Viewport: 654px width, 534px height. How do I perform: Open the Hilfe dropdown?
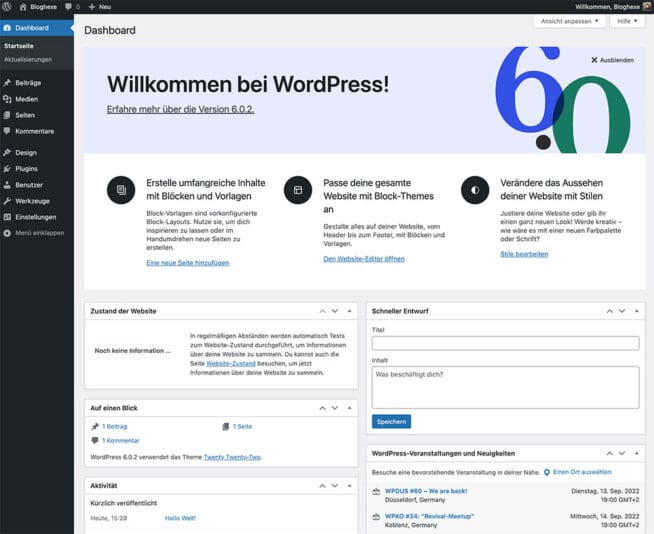click(x=627, y=21)
